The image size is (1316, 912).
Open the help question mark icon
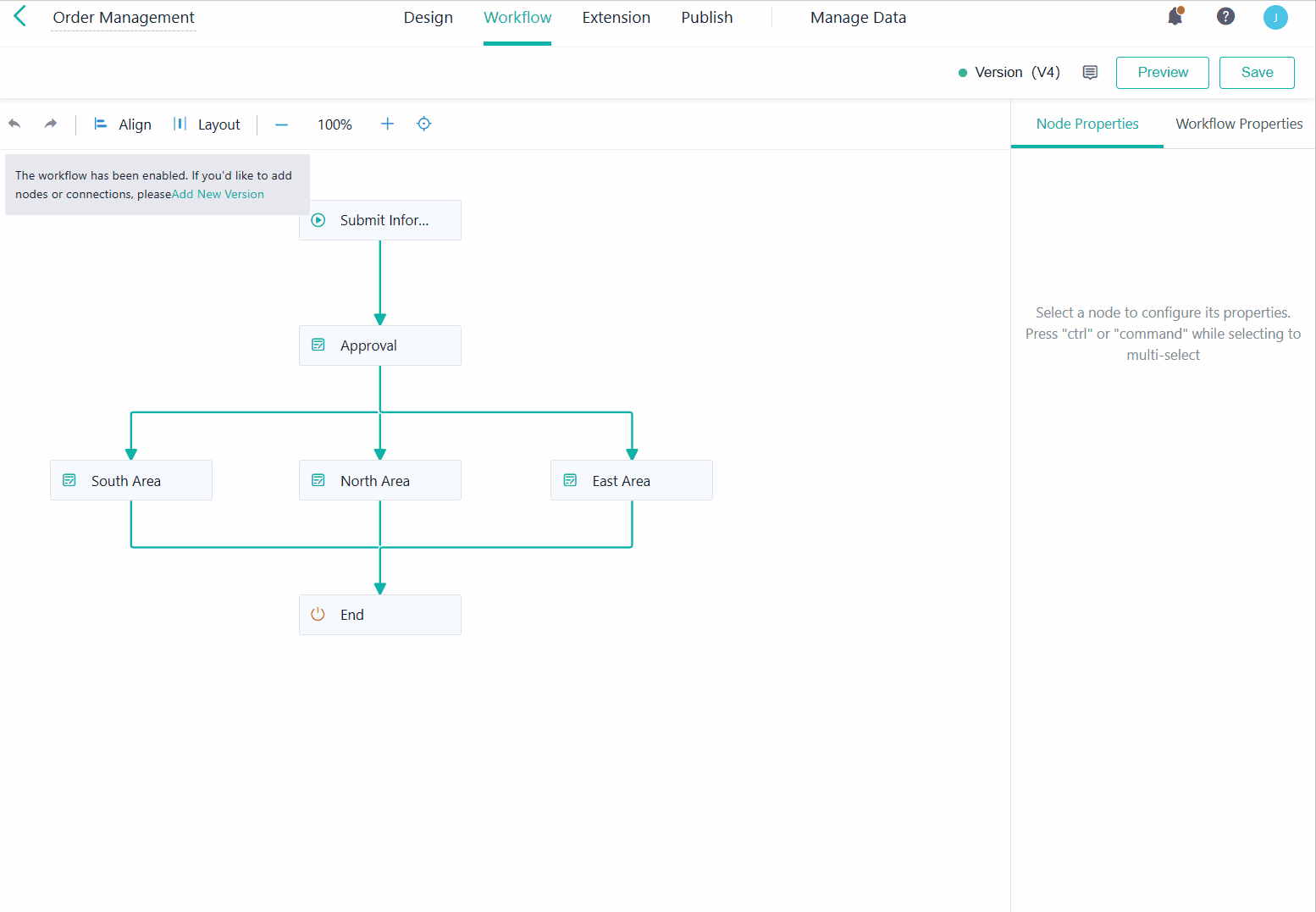click(1225, 17)
